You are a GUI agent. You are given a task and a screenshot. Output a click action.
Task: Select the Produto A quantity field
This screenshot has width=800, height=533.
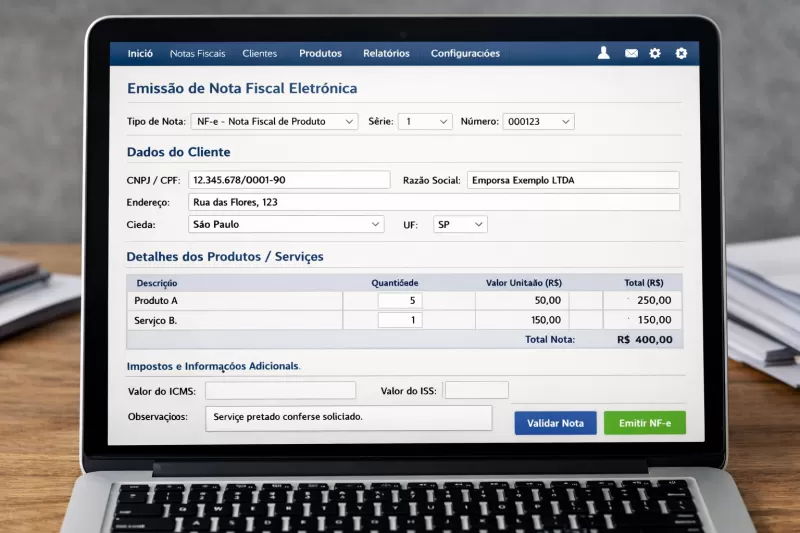point(400,300)
